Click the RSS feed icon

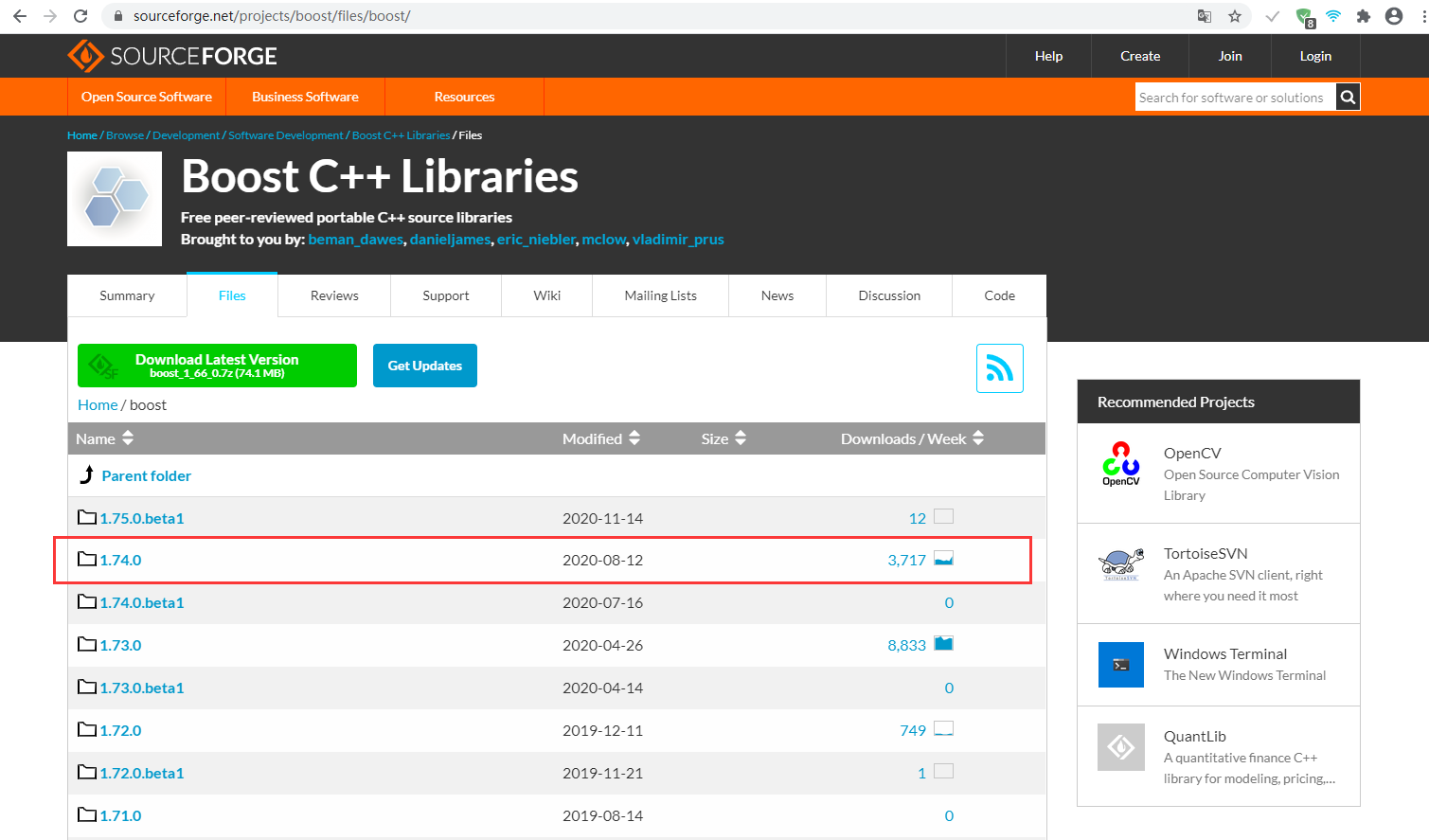(x=999, y=368)
